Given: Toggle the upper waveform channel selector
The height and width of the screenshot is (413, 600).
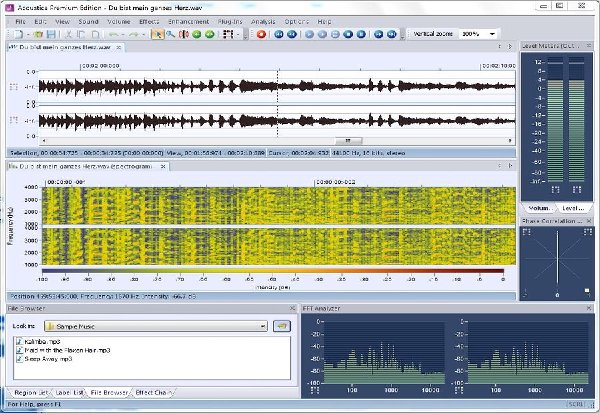Looking at the screenshot, I should [x=14, y=87].
